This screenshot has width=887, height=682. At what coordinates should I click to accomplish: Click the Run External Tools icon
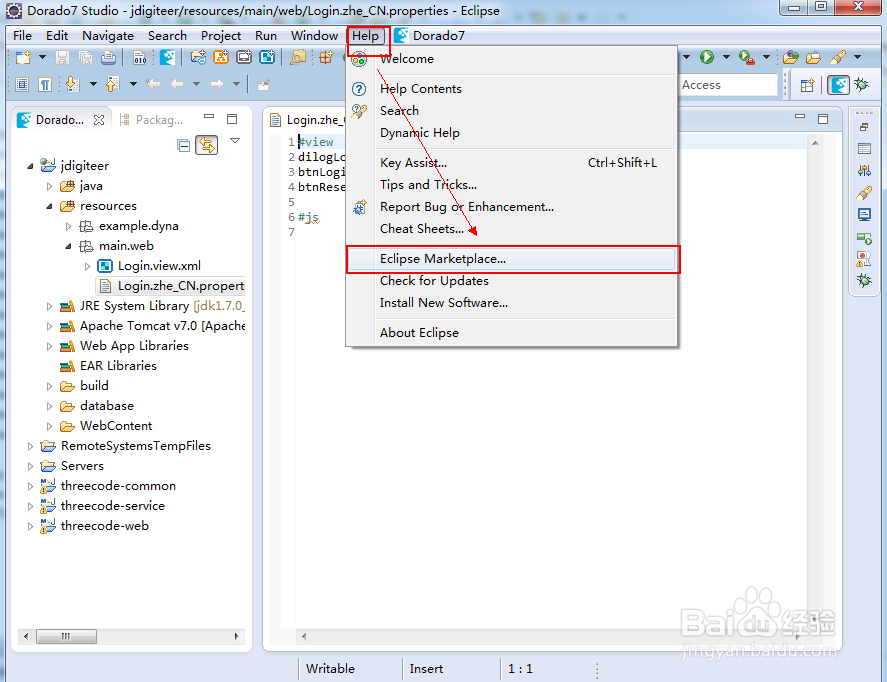(747, 57)
